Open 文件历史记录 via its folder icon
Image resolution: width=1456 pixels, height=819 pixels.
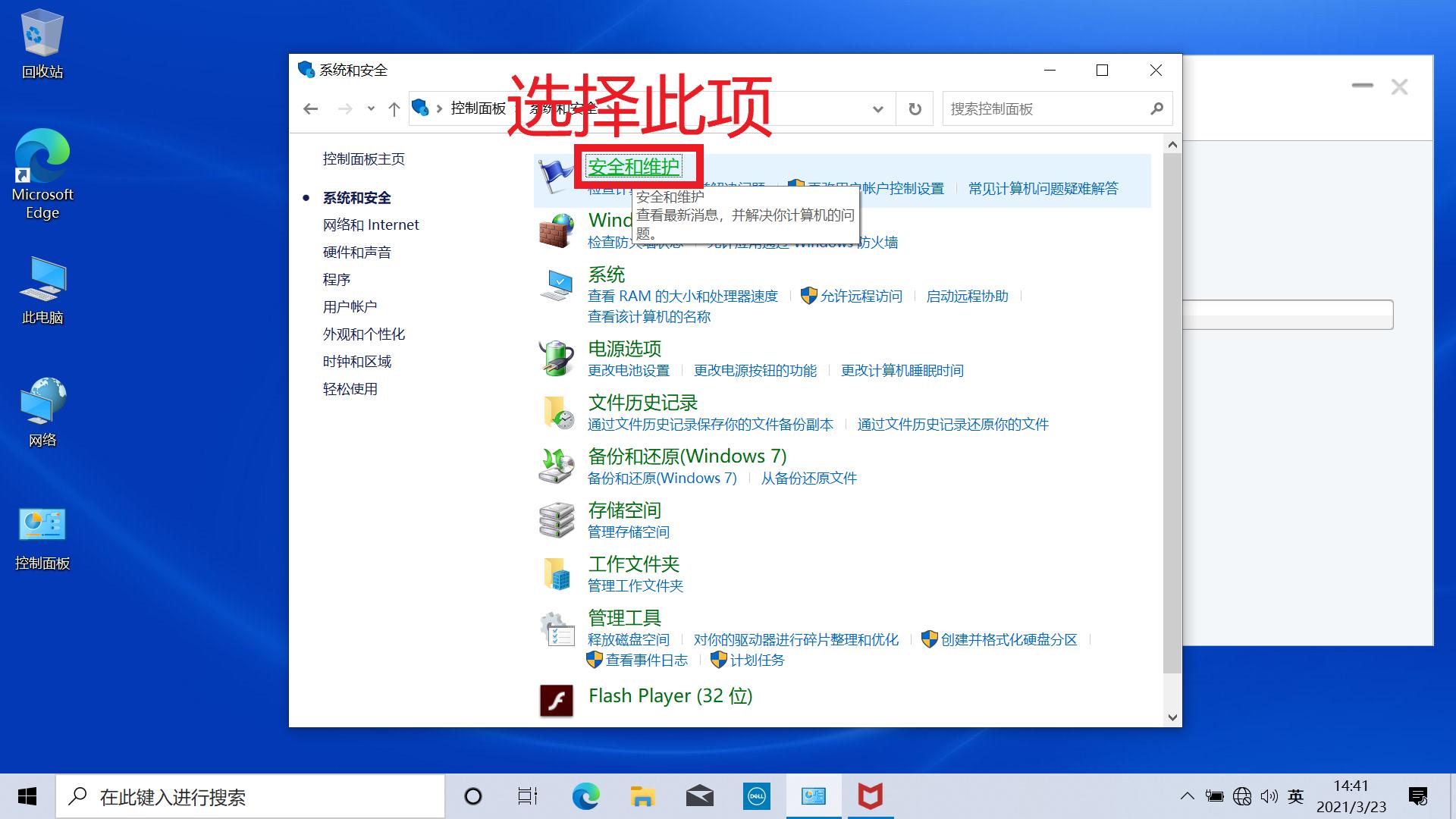[557, 412]
